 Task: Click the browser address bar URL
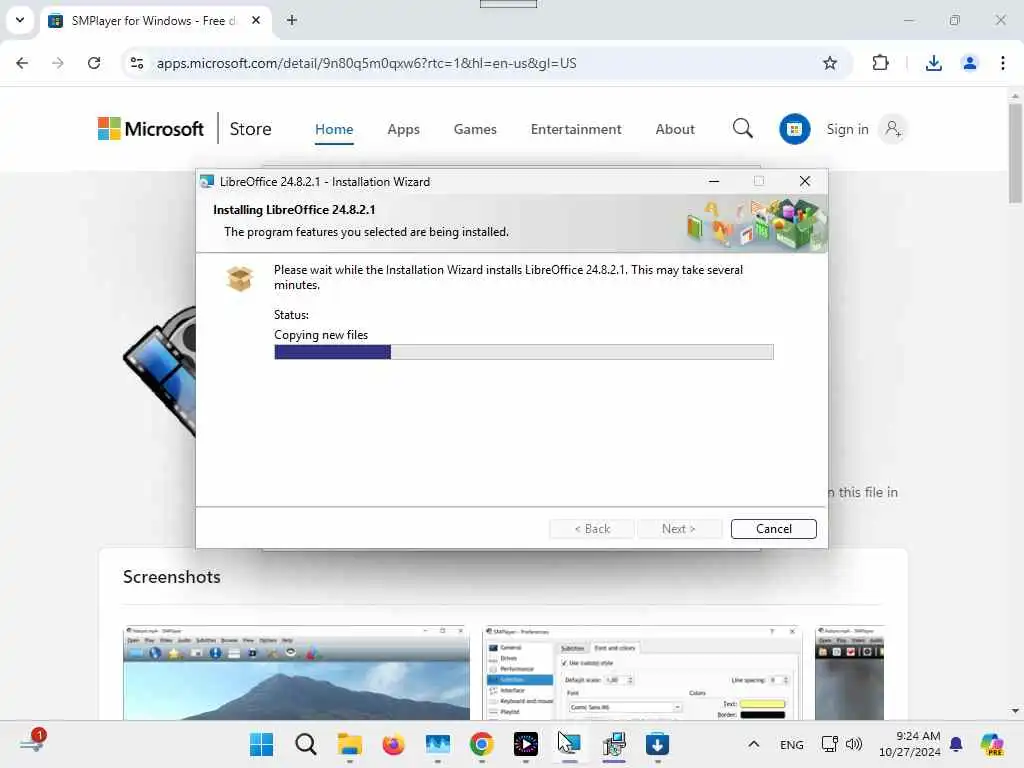pyautogui.click(x=366, y=63)
